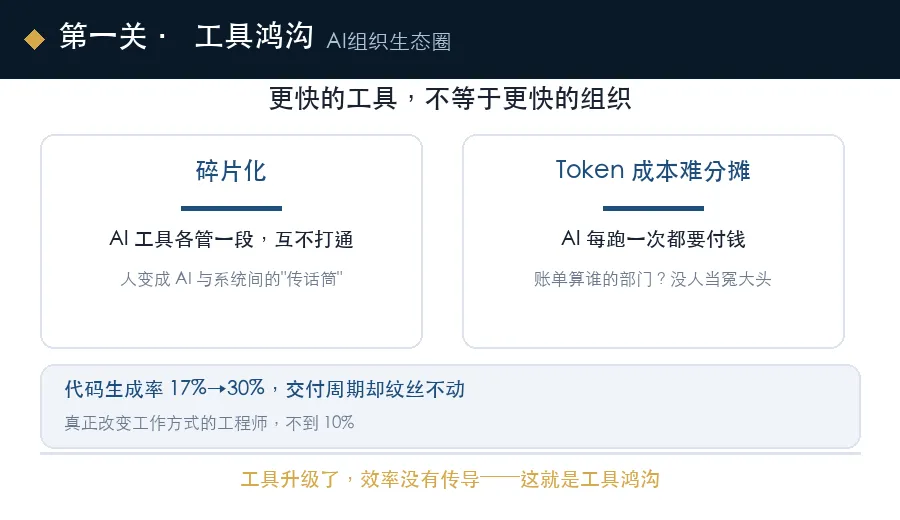900x520 pixels.
Task: Click empty area in the 碎片化 card
Action: pyautogui.click(x=231, y=319)
